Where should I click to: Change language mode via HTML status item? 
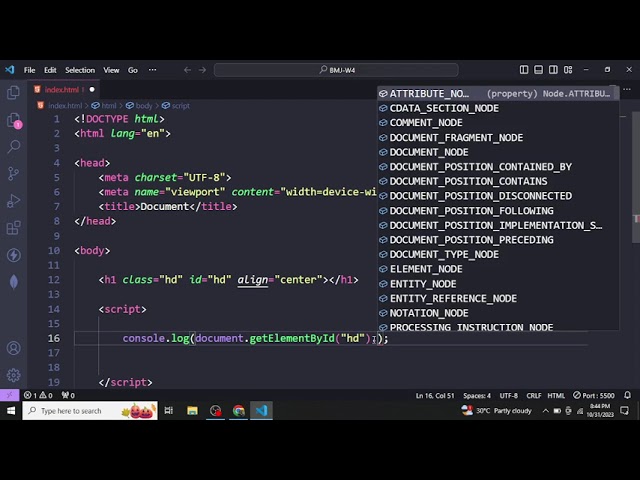556,396
